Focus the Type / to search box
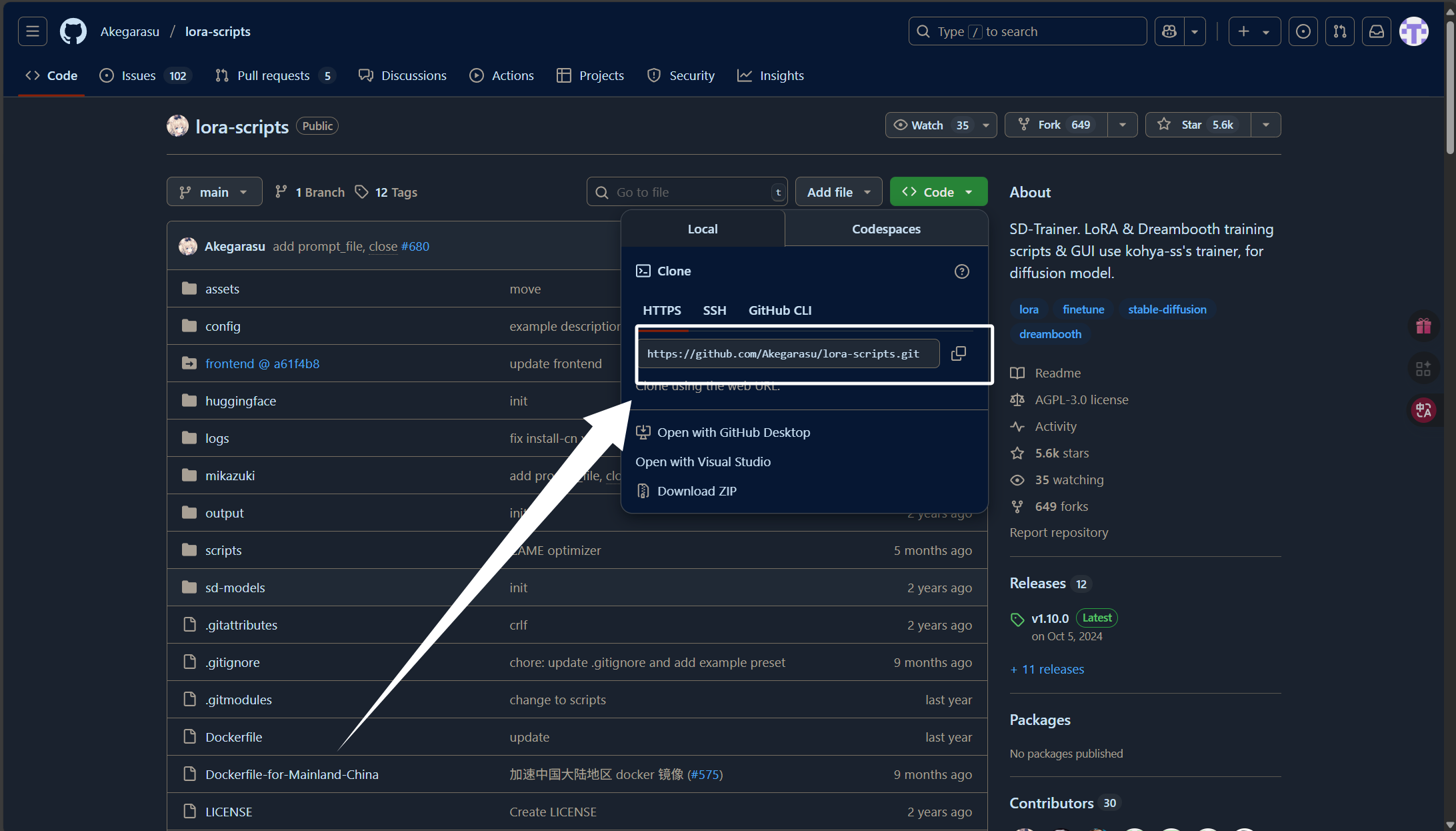 (x=1027, y=31)
